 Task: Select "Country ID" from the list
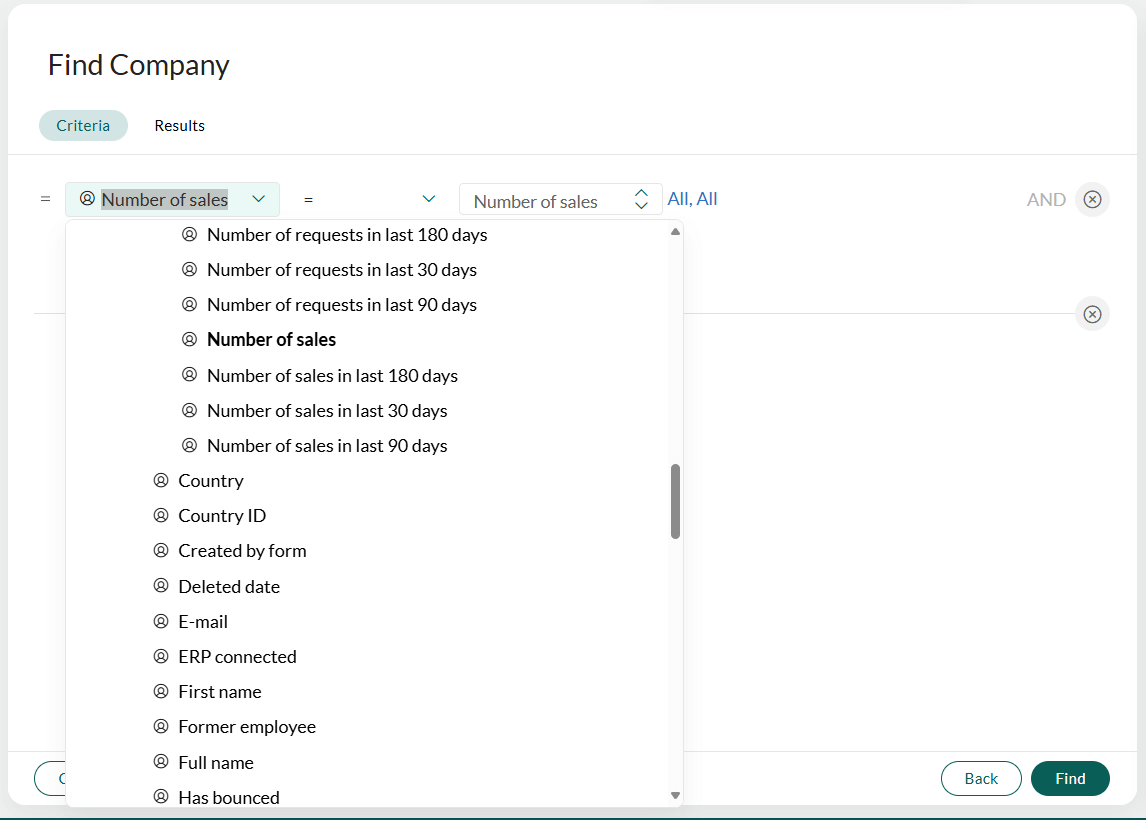pos(222,515)
